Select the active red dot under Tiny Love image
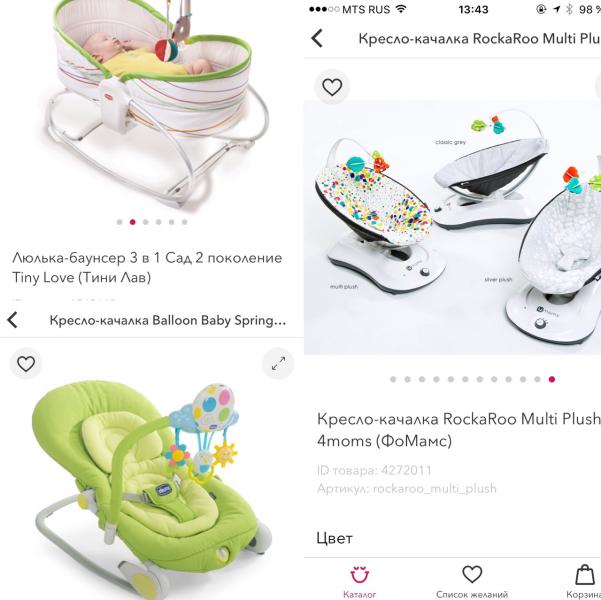 [133, 222]
